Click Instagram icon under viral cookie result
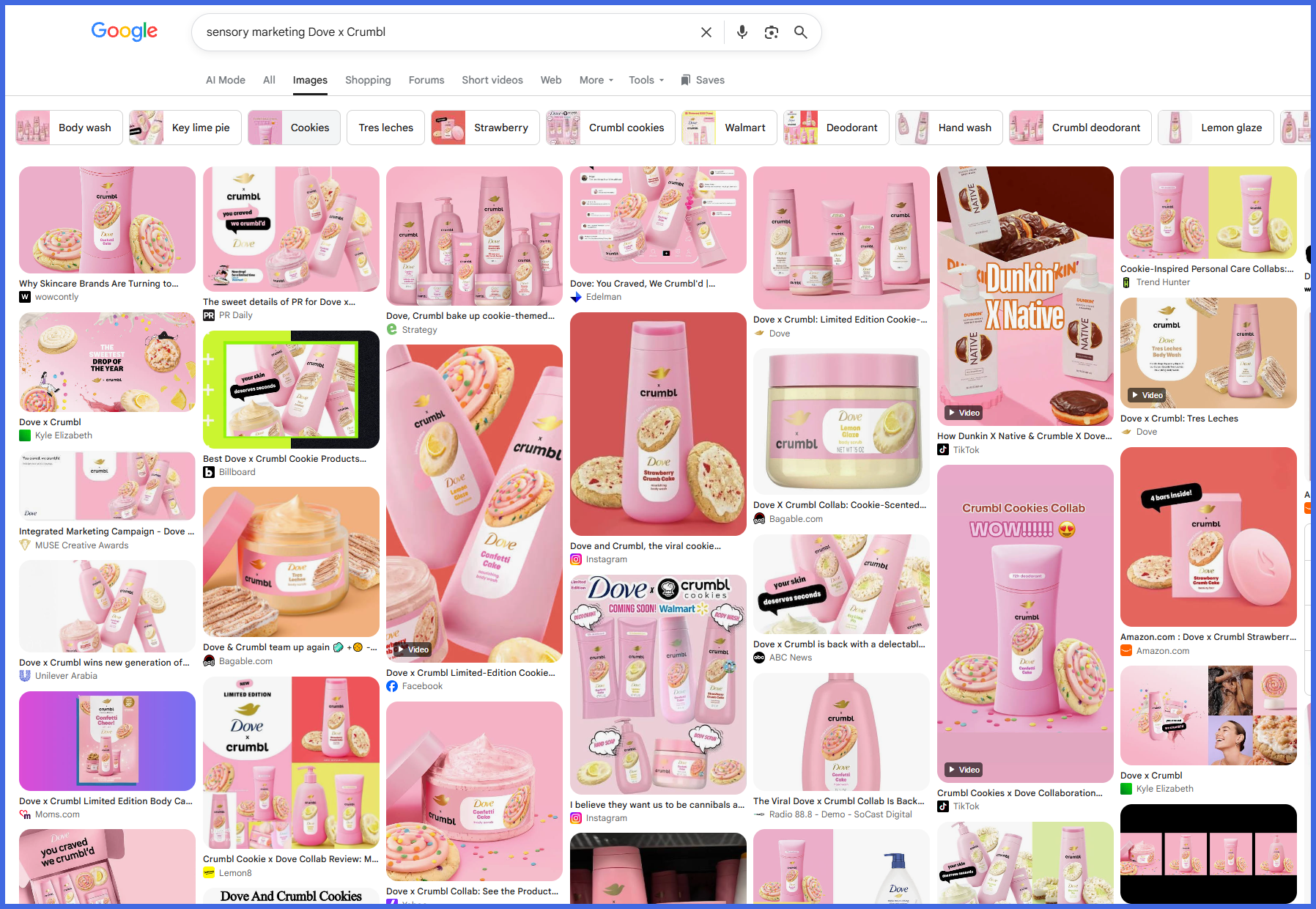Image resolution: width=1316 pixels, height=909 pixels. 576,559
